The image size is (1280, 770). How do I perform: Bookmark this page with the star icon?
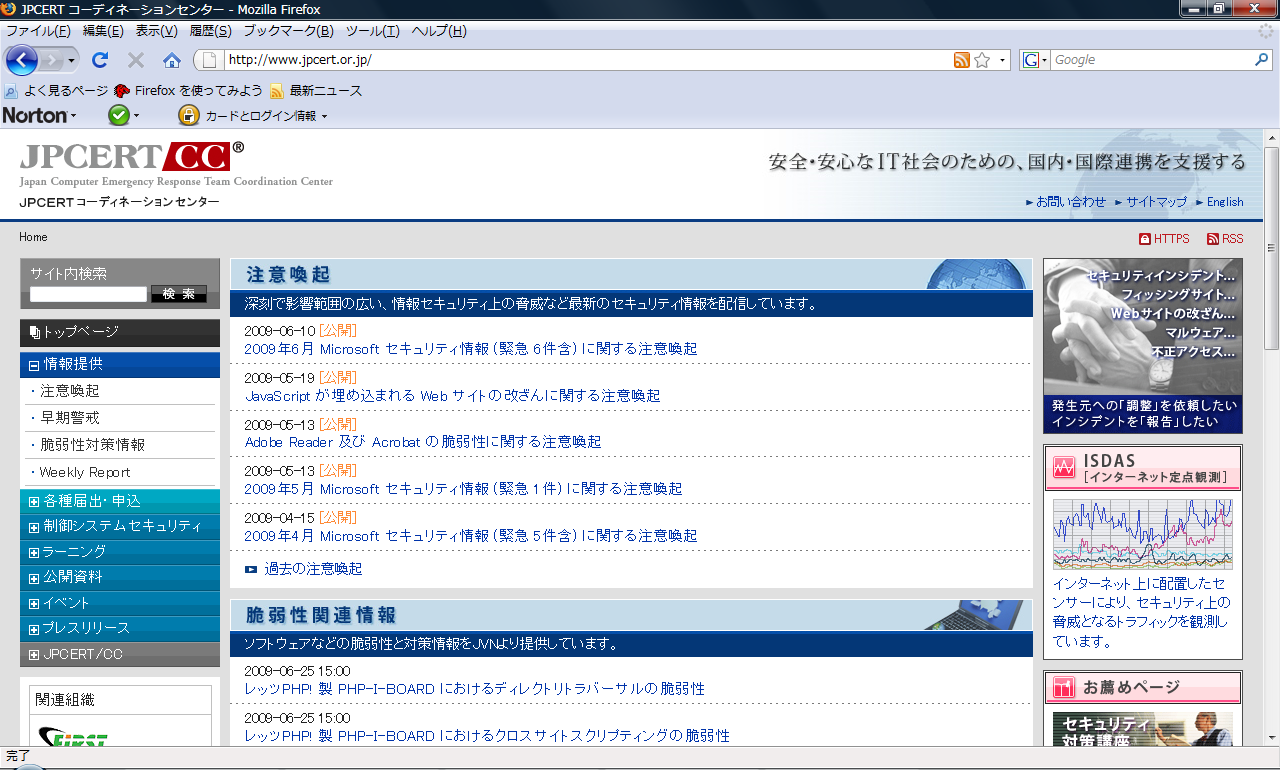(x=982, y=60)
